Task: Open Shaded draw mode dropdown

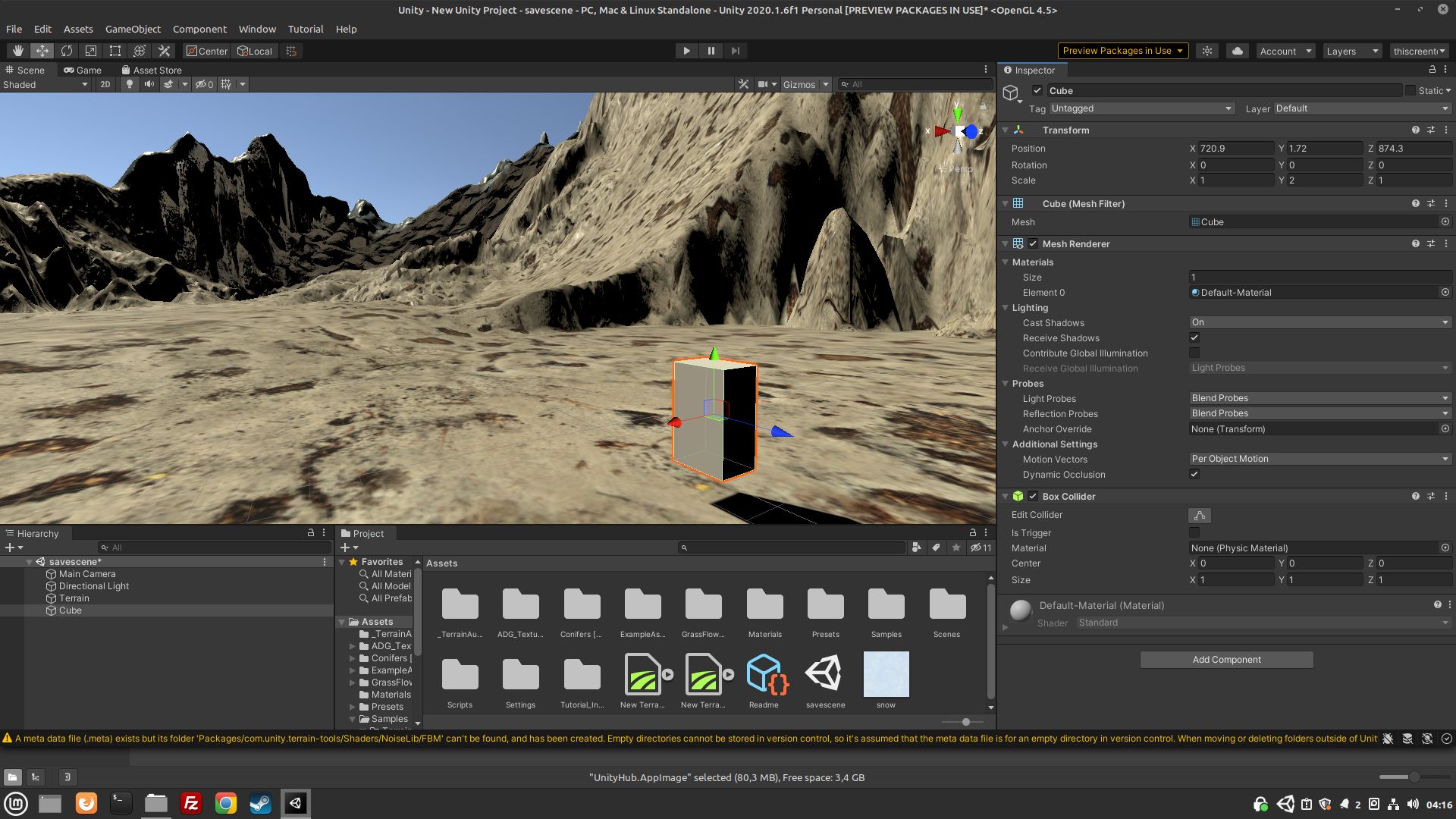Action: (x=45, y=84)
